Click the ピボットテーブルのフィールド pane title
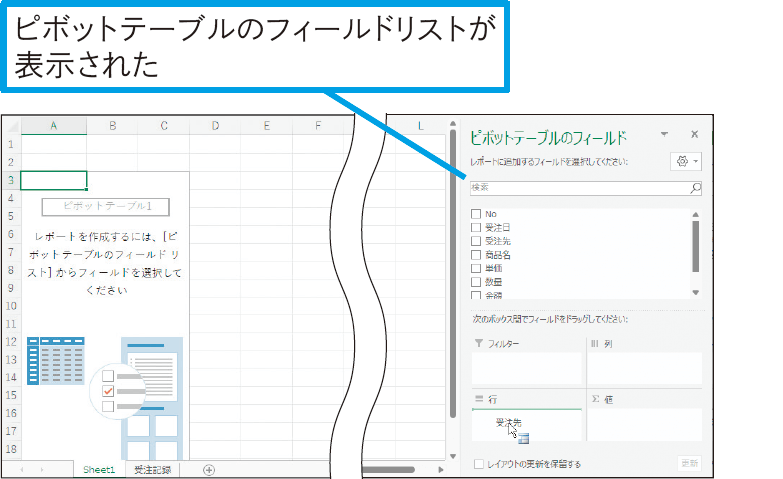Screen dimensions: 783x479 (548, 137)
